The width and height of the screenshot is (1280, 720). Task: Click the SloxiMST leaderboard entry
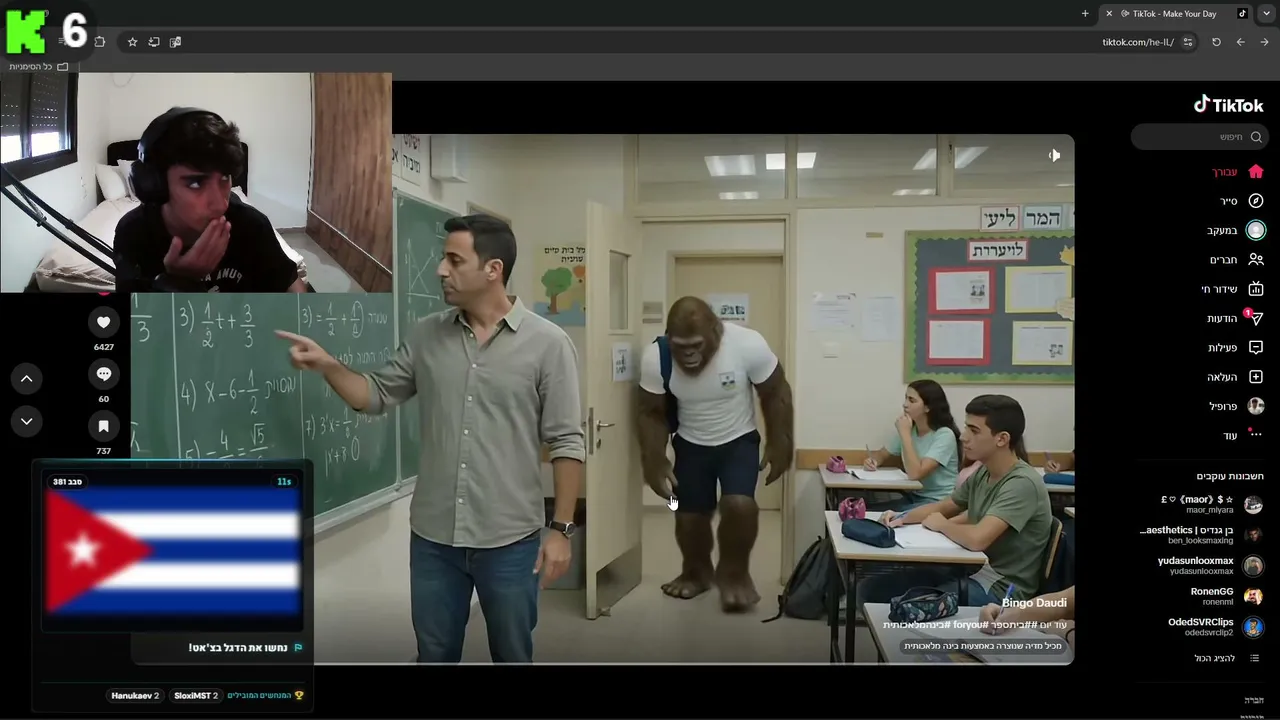tap(195, 695)
